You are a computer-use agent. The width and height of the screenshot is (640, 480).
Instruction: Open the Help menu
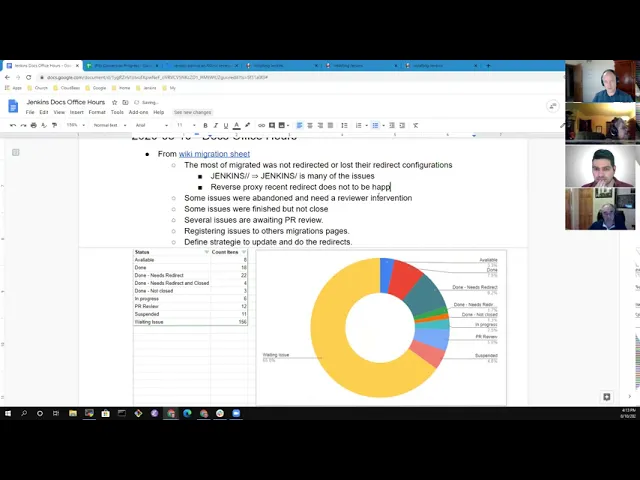point(158,112)
